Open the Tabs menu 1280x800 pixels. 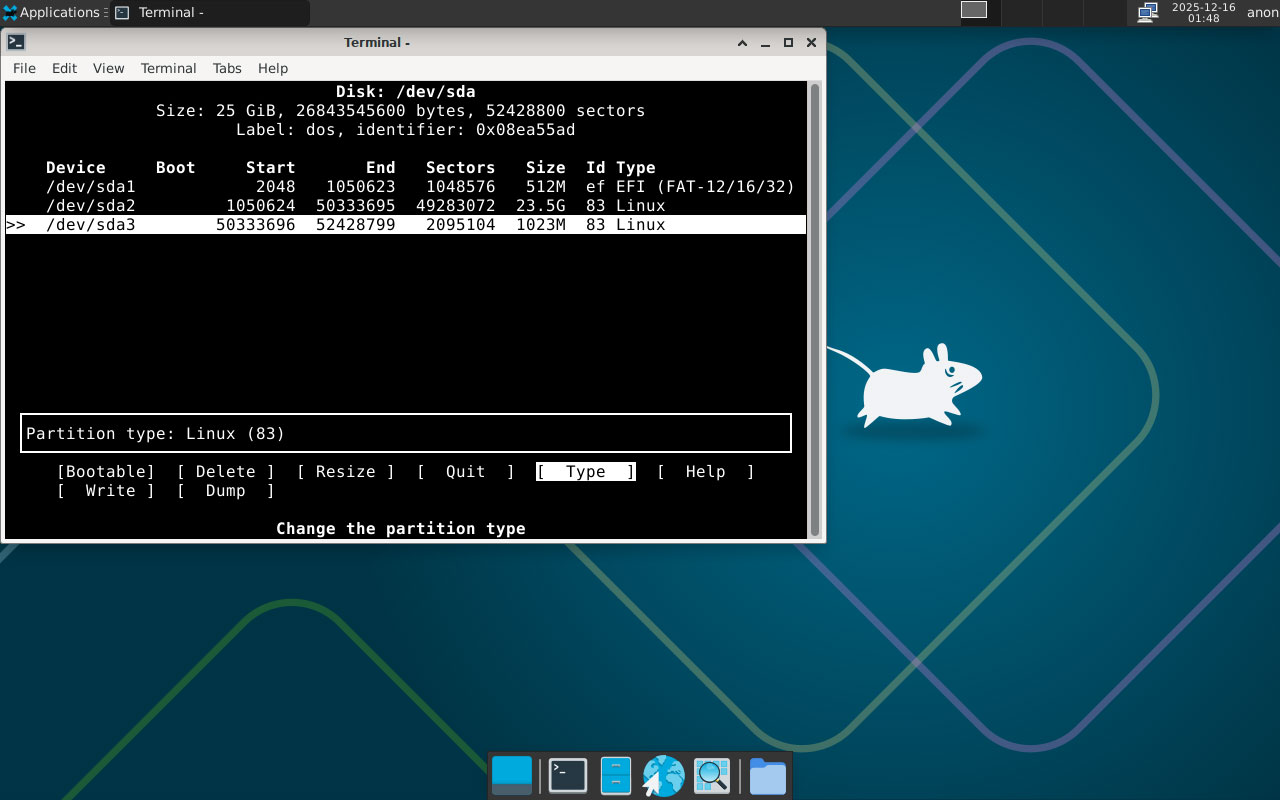tap(227, 68)
